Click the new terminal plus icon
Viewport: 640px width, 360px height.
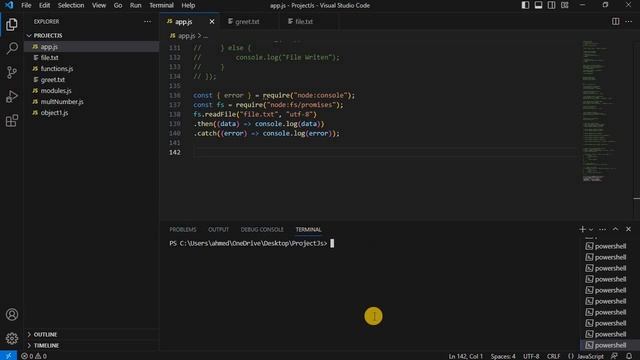[x=582, y=229]
